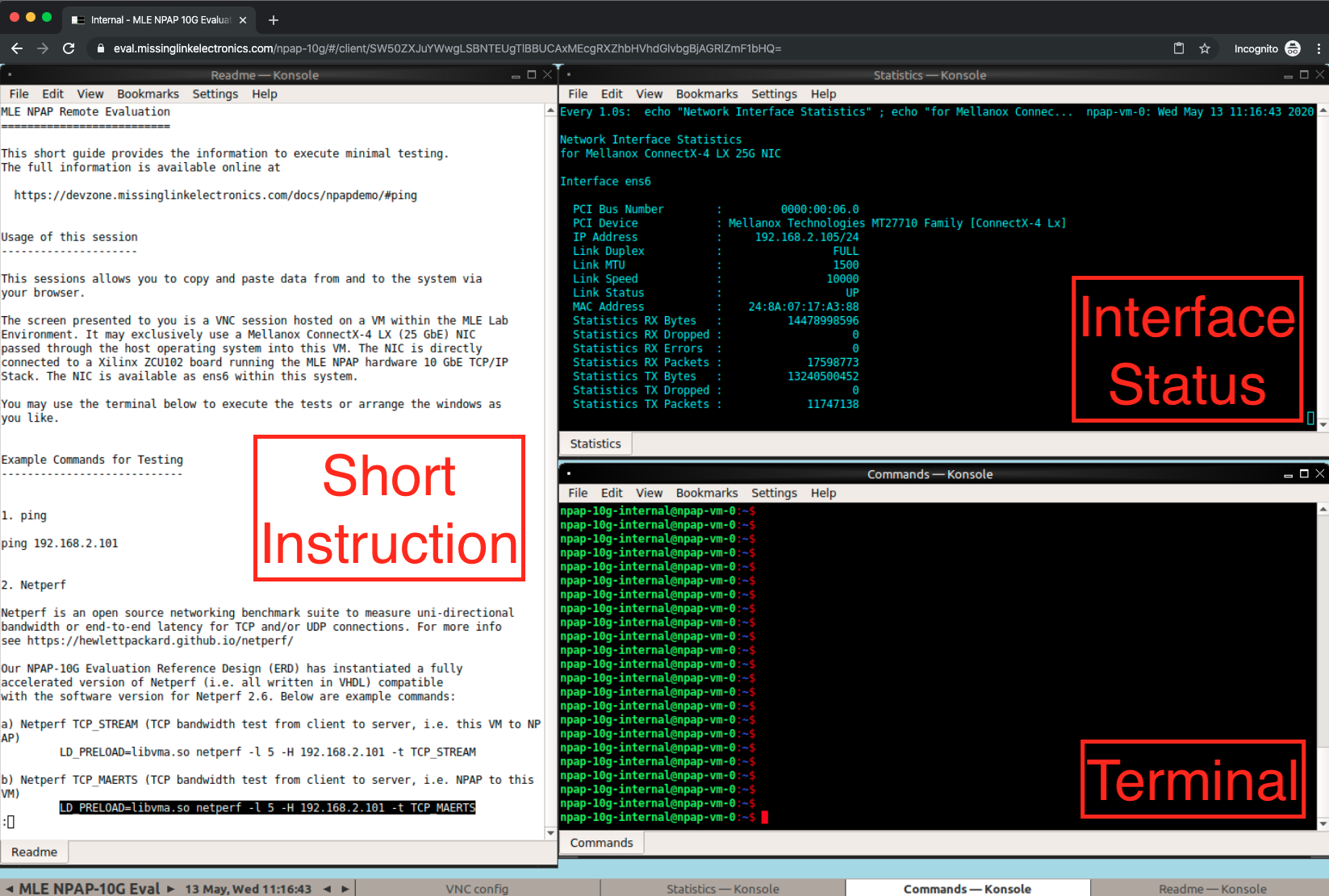The width and height of the screenshot is (1329, 896).
Task: Click the clipboard icon in the address bar
Action: [x=1179, y=48]
